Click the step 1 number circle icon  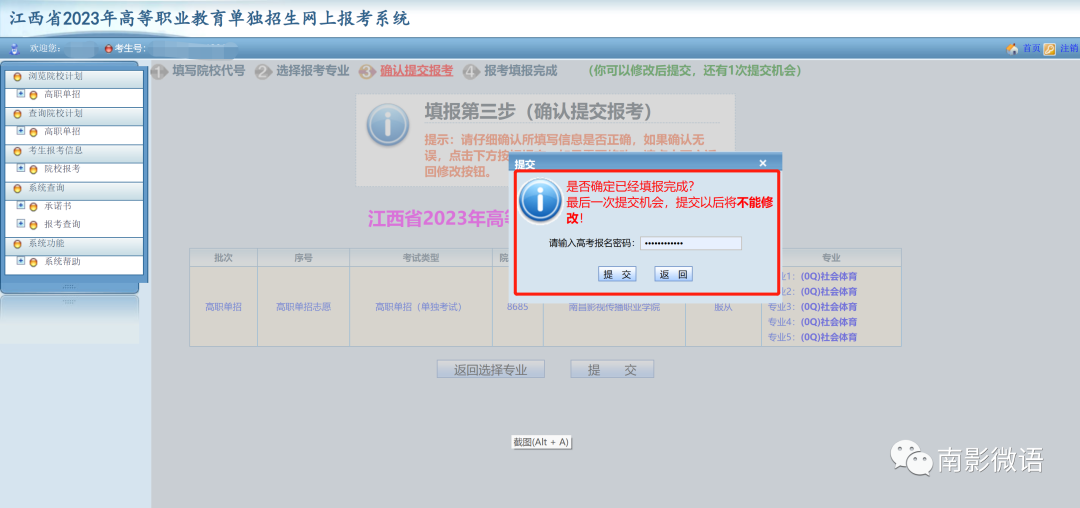[160, 72]
